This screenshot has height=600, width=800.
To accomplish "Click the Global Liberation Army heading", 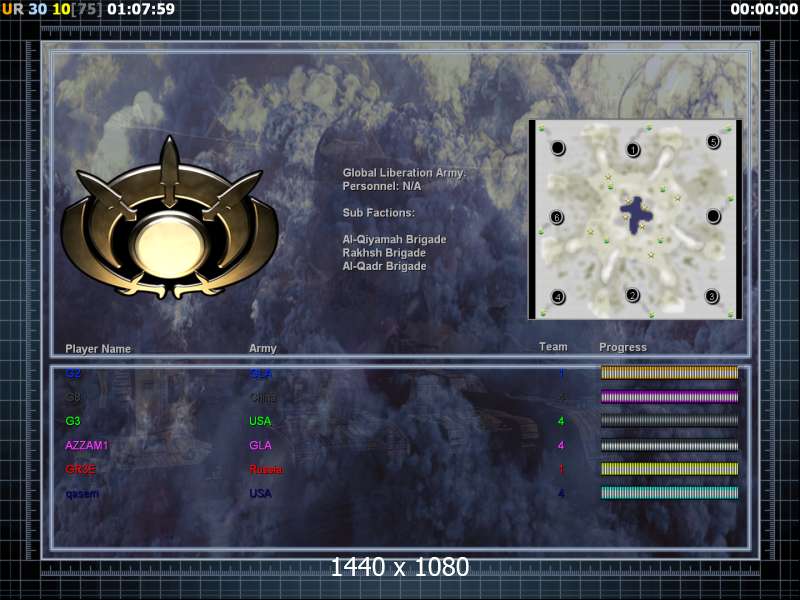I will [x=404, y=173].
